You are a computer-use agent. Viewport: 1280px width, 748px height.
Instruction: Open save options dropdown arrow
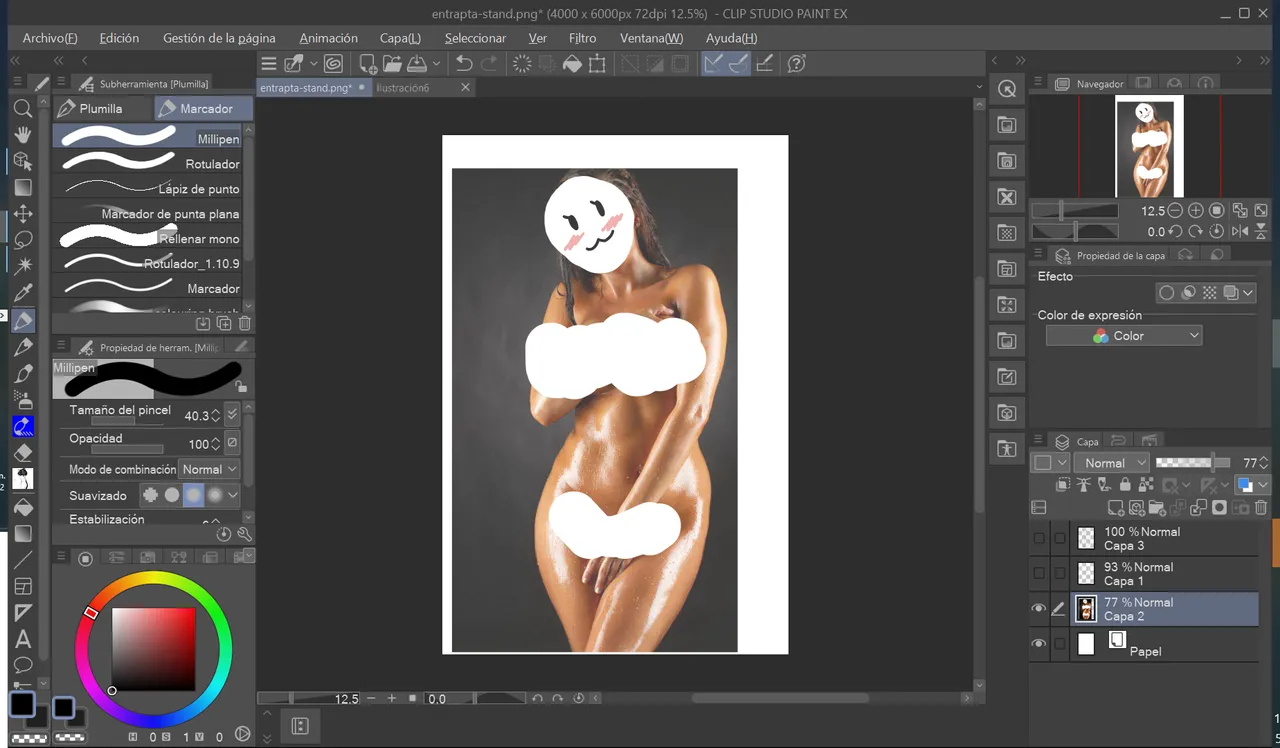tap(437, 64)
